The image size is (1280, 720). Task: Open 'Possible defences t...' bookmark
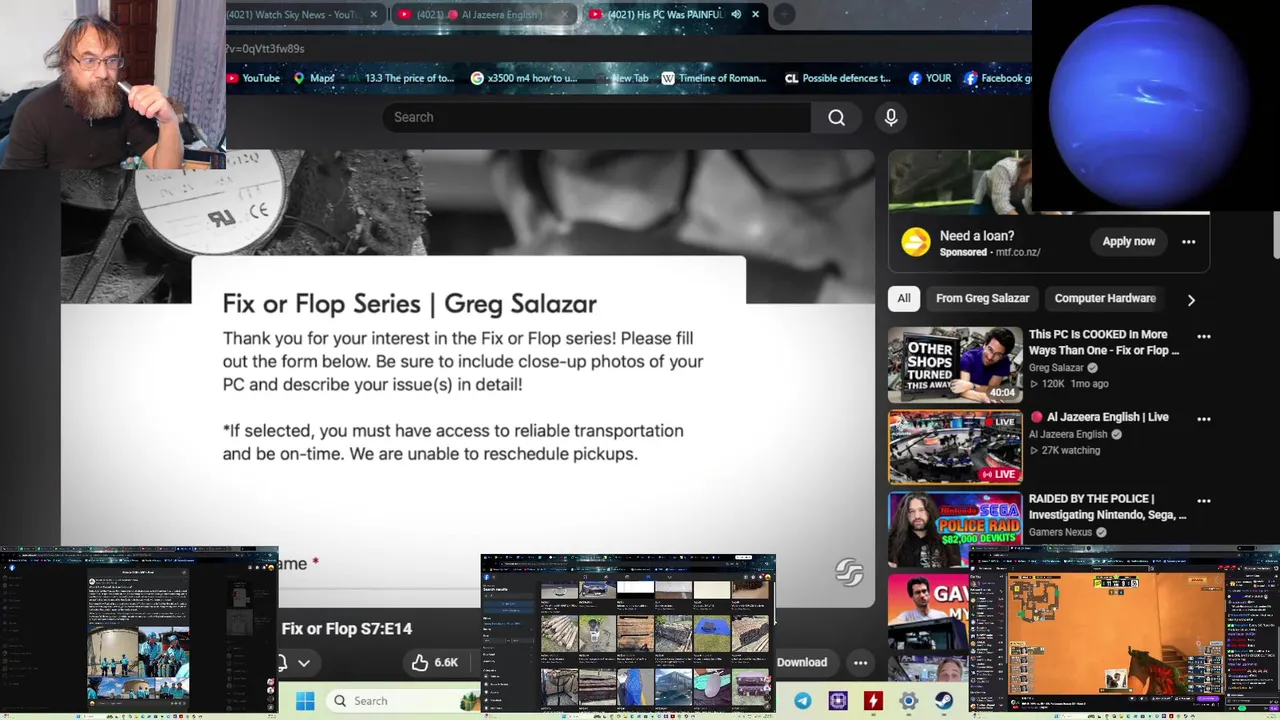pos(838,78)
